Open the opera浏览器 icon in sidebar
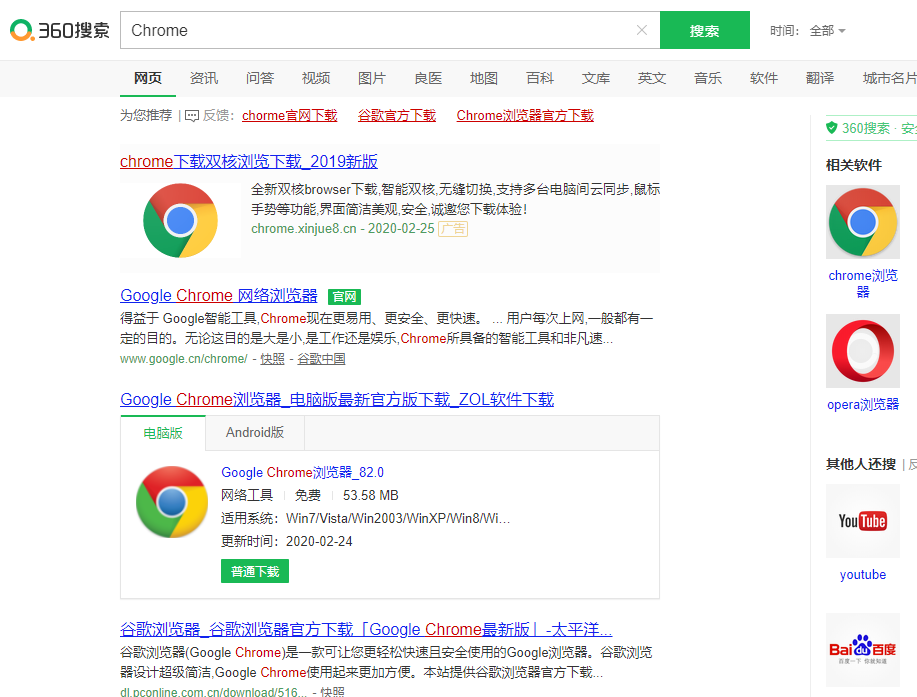The image size is (917, 697). click(863, 351)
